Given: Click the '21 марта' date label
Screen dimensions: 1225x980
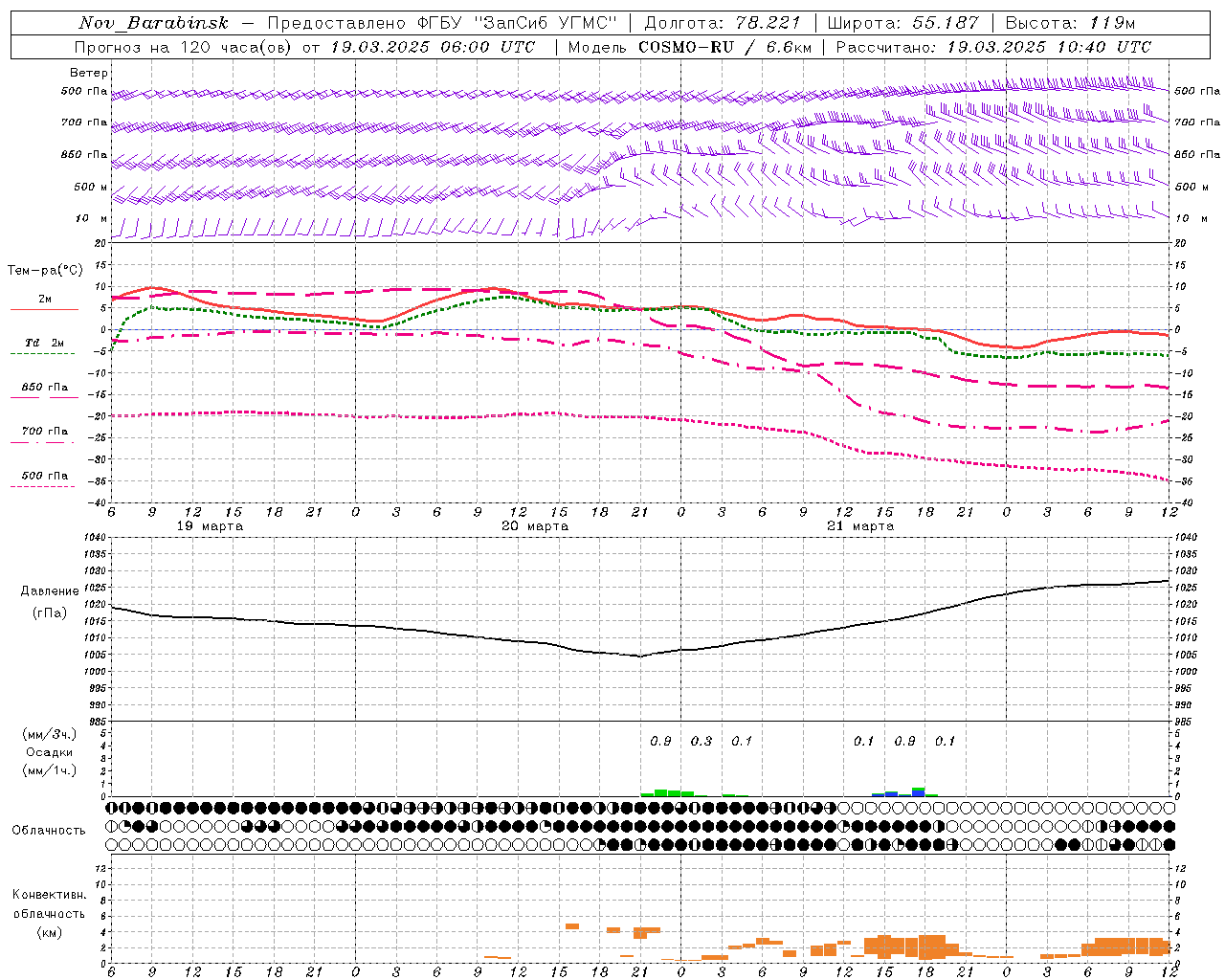Looking at the screenshot, I should tap(860, 526).
